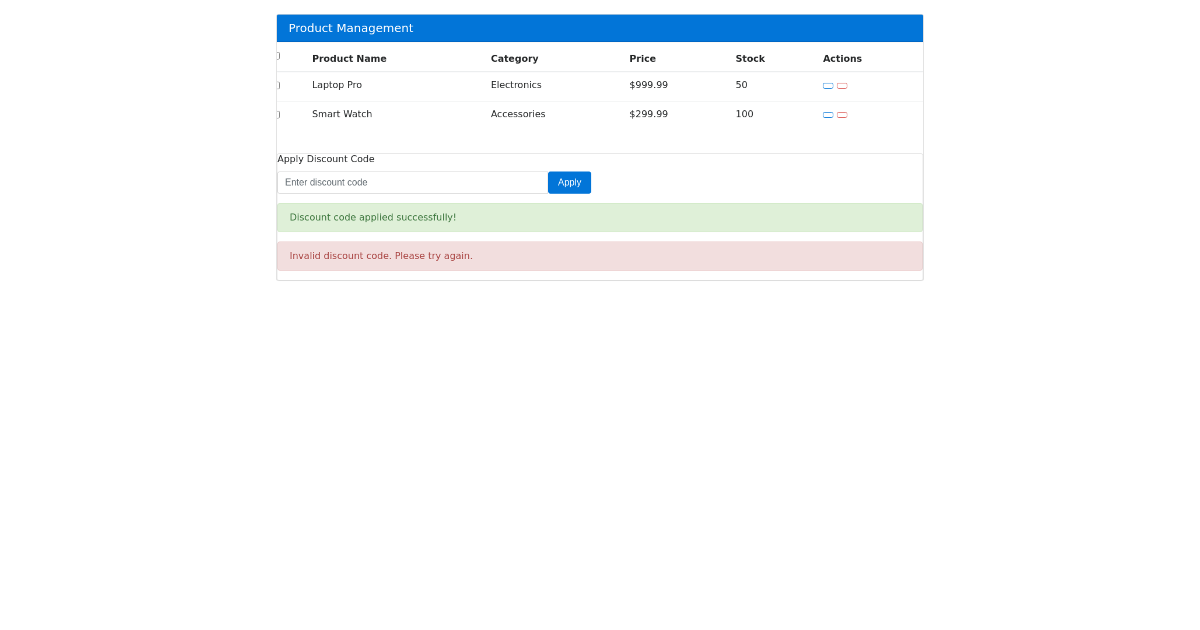Click the blue edit icon for Laptop Pro
1200x630 pixels.
point(828,86)
